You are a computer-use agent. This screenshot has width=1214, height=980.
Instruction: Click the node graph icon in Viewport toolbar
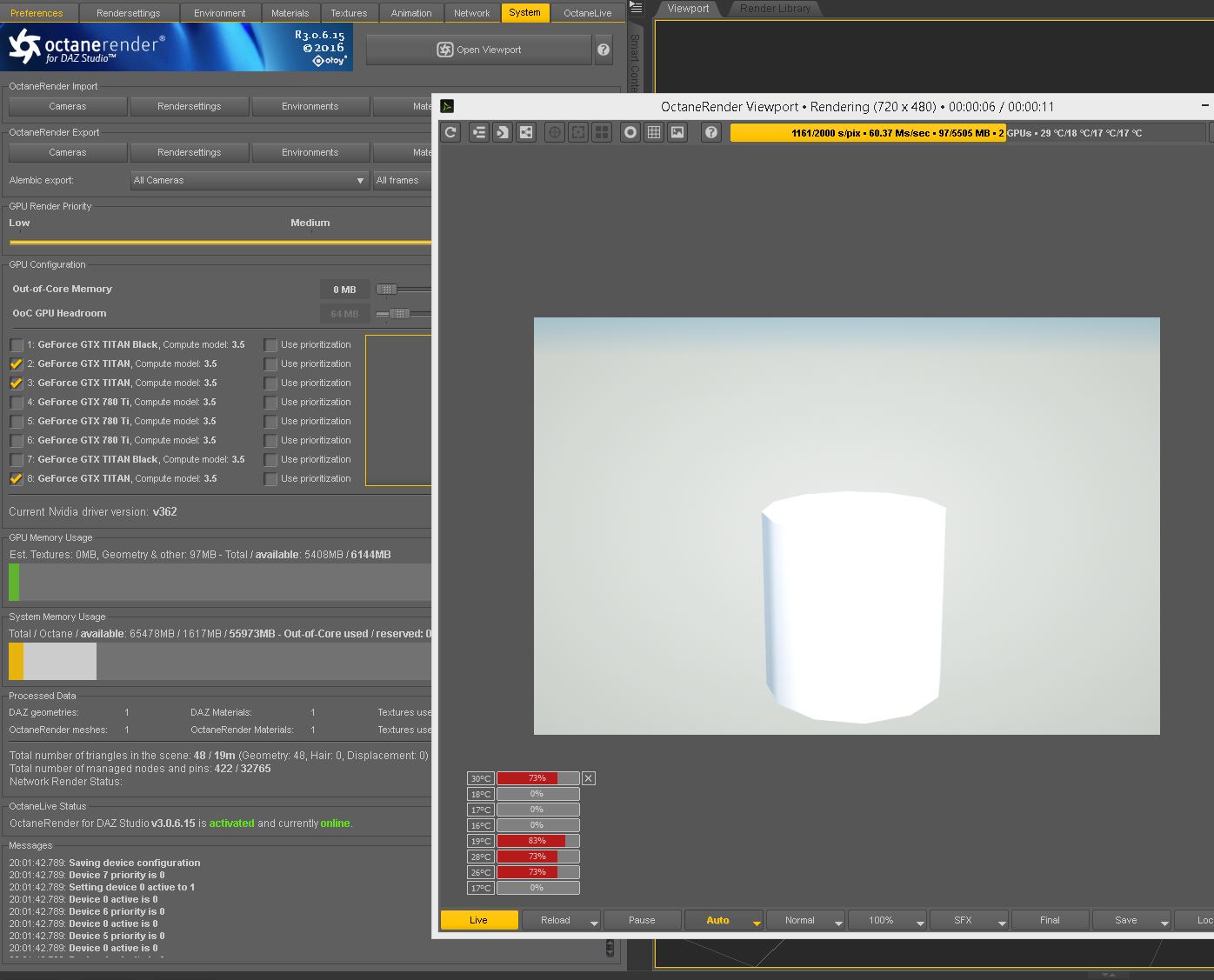pos(526,132)
